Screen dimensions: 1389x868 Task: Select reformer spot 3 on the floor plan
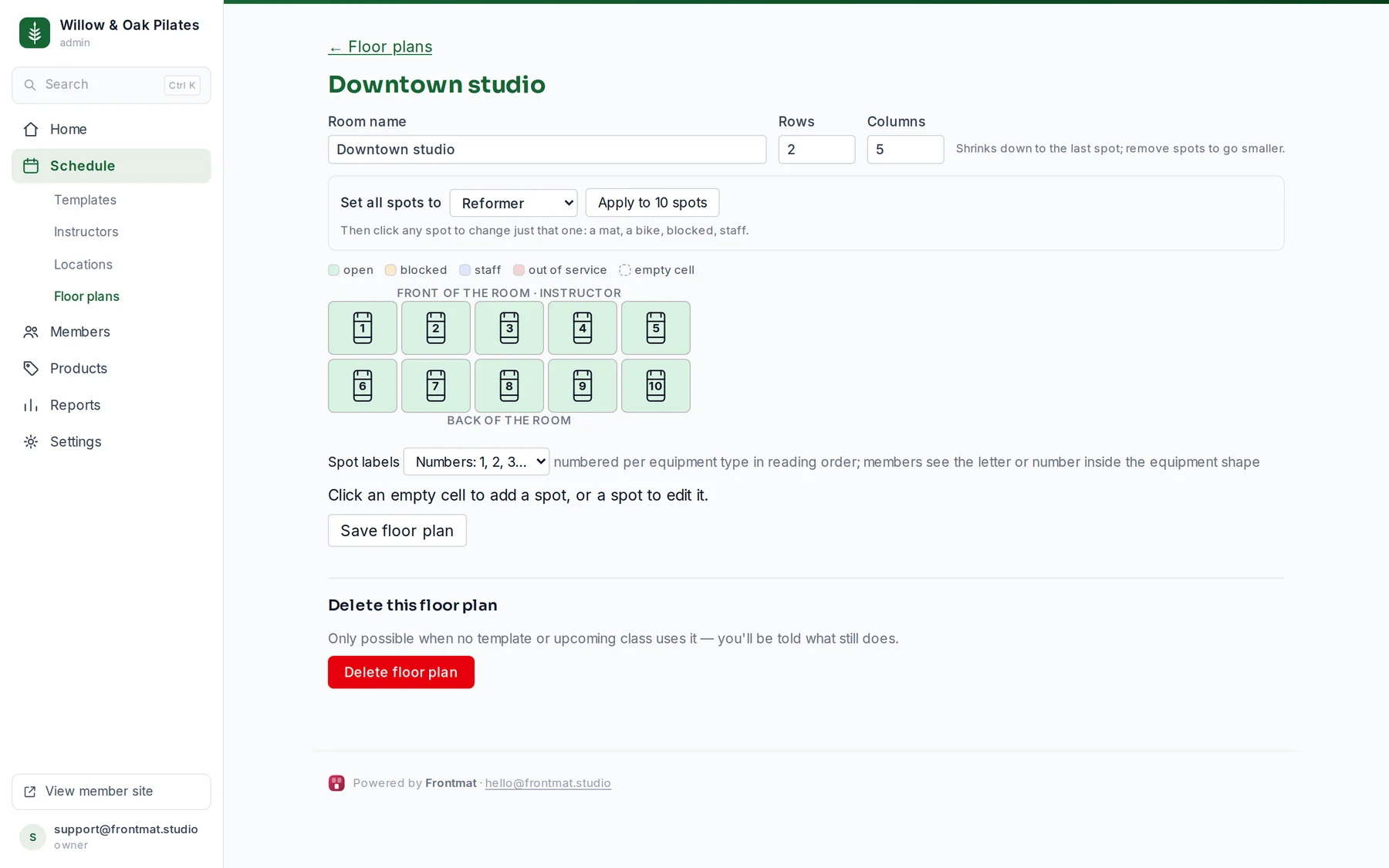tap(509, 328)
